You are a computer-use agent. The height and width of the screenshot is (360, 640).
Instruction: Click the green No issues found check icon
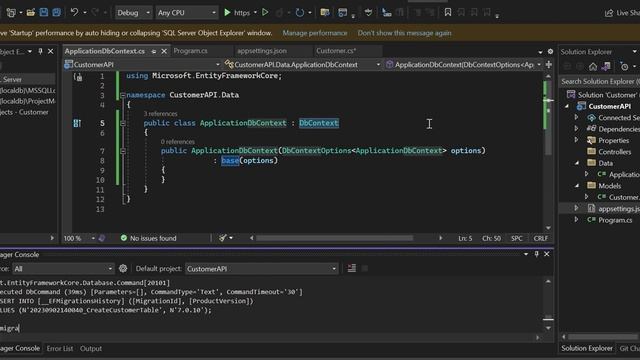[x=124, y=238]
